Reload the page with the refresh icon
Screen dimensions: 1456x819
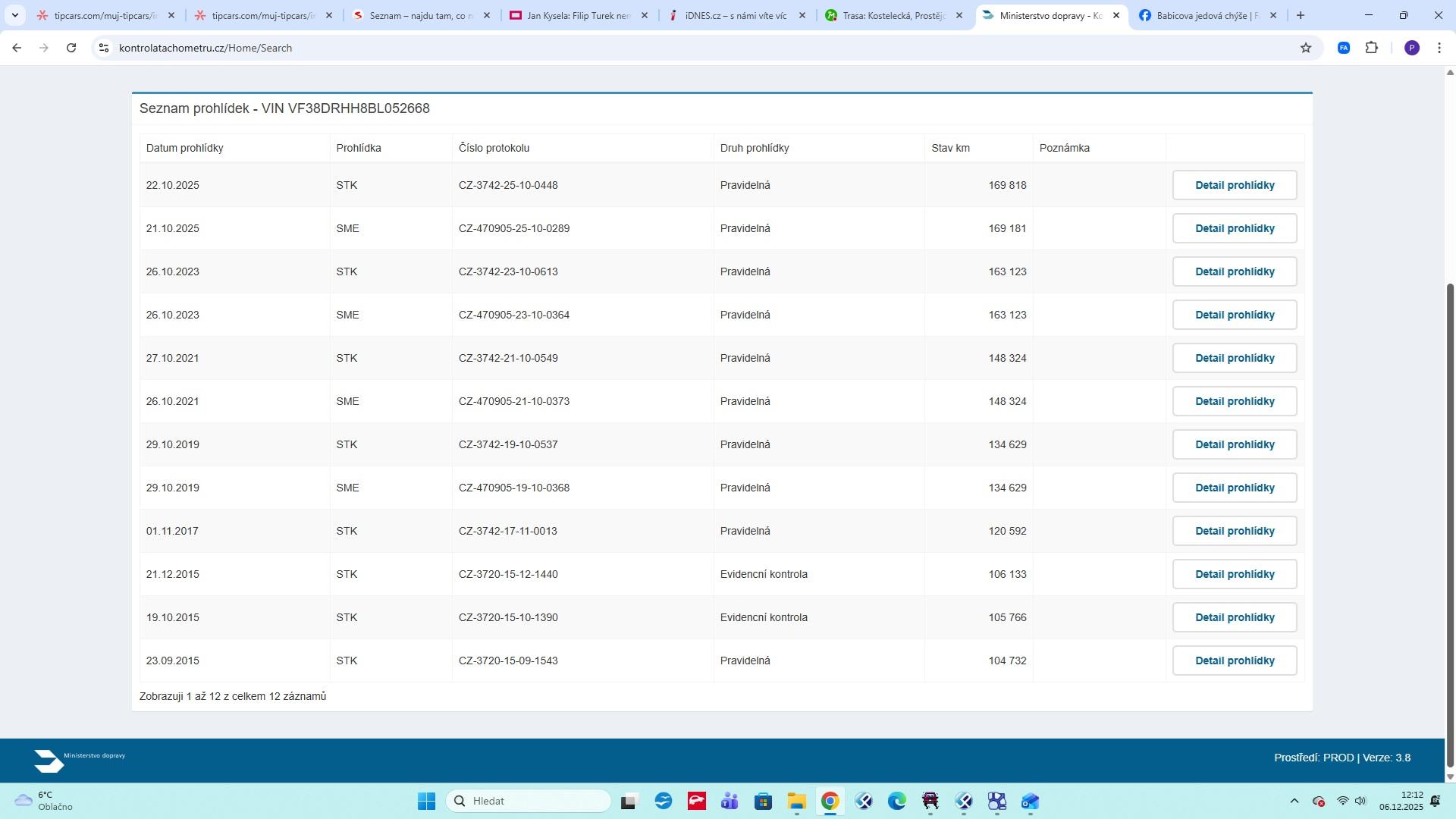(x=71, y=48)
